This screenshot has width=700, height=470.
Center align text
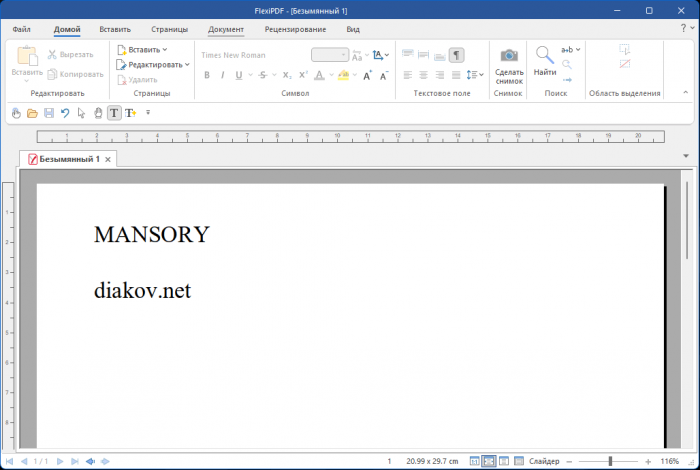[x=424, y=75]
